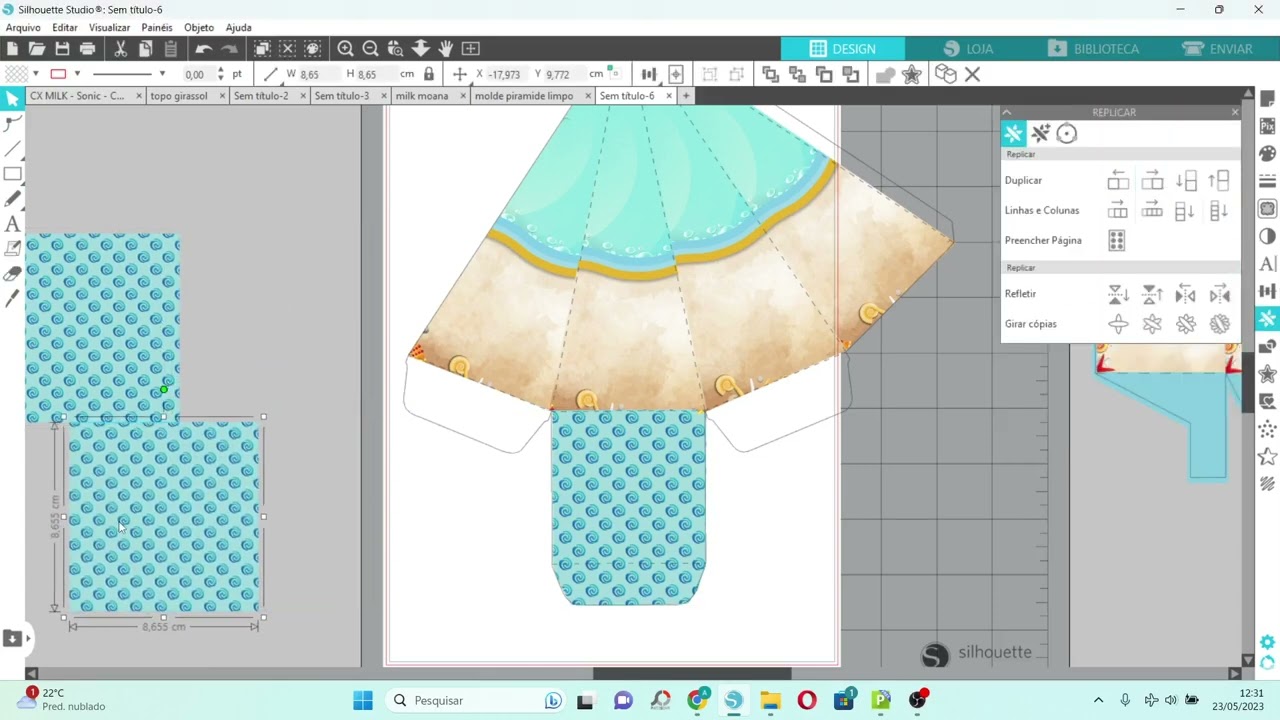Open the Arquivo menu
This screenshot has width=1280, height=720.
coord(23,28)
